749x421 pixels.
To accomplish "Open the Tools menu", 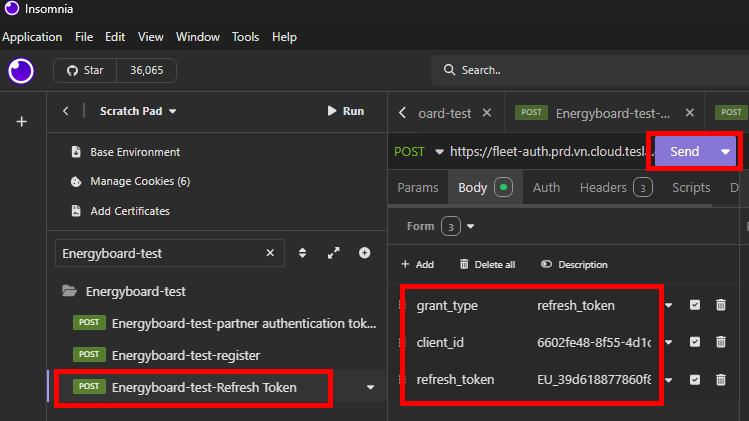I will [246, 37].
